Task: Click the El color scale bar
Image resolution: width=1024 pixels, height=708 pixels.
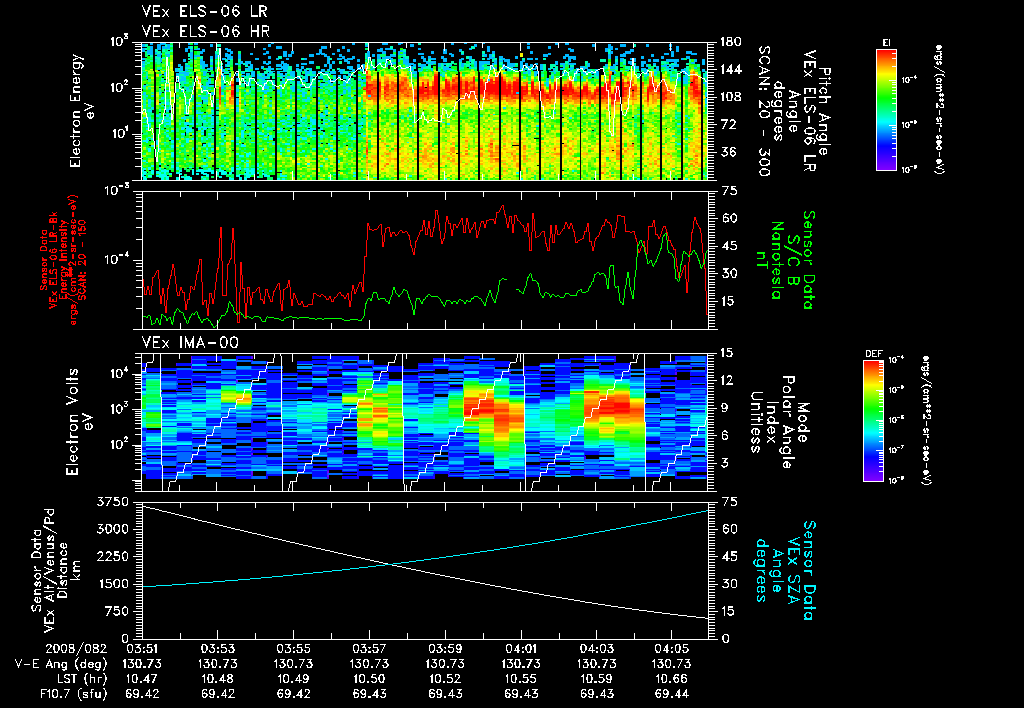Action: pyautogui.click(x=886, y=109)
